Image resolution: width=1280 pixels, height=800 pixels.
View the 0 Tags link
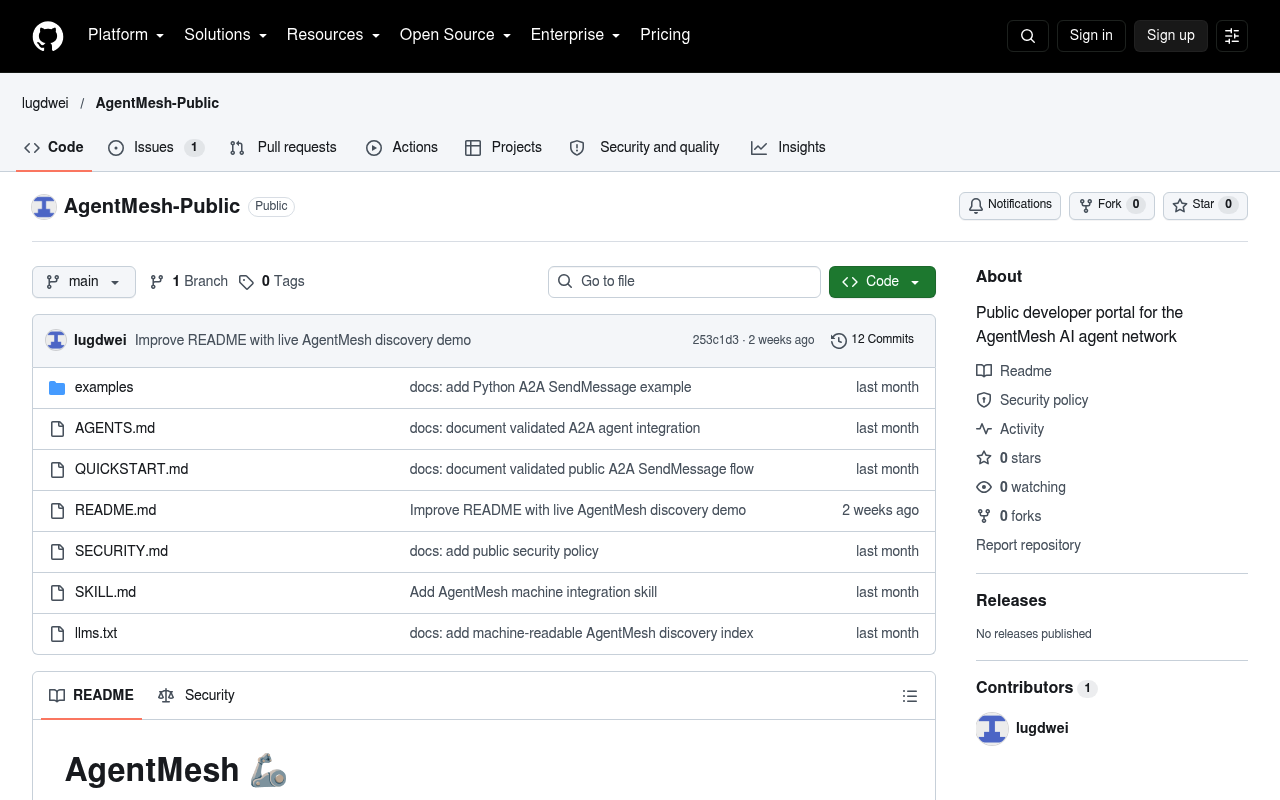coord(272,281)
